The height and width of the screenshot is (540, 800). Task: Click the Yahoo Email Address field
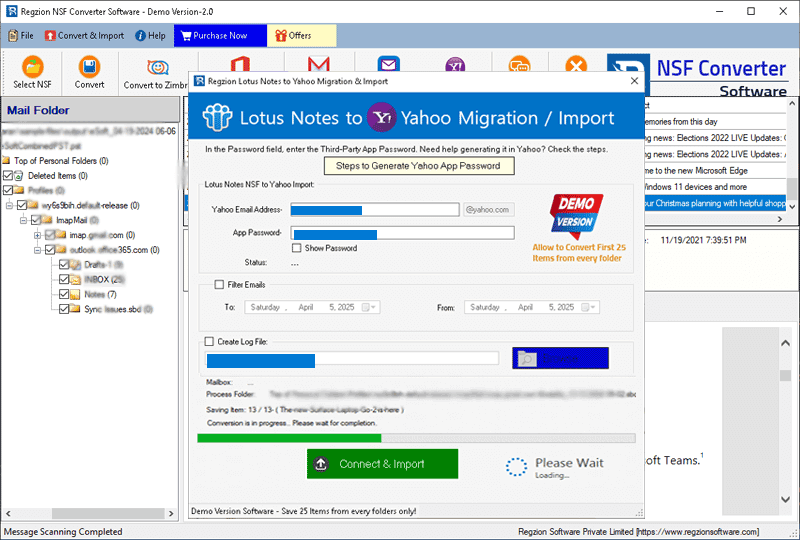375,210
